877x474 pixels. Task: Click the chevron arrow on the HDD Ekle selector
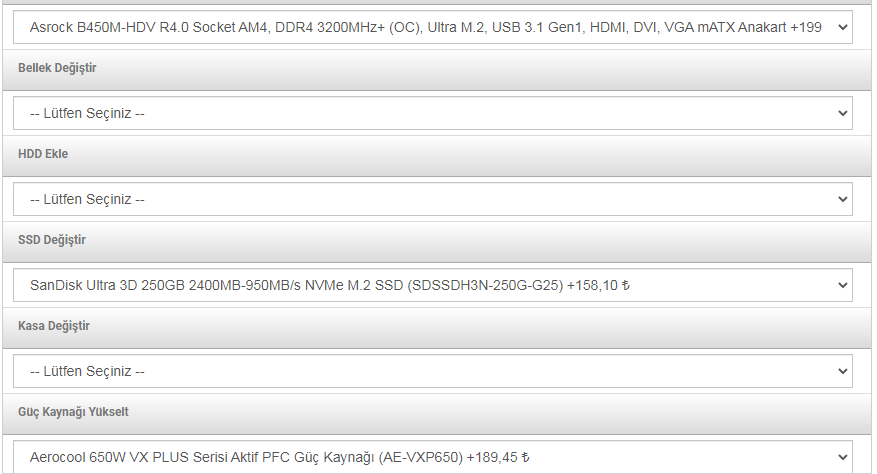coord(840,200)
